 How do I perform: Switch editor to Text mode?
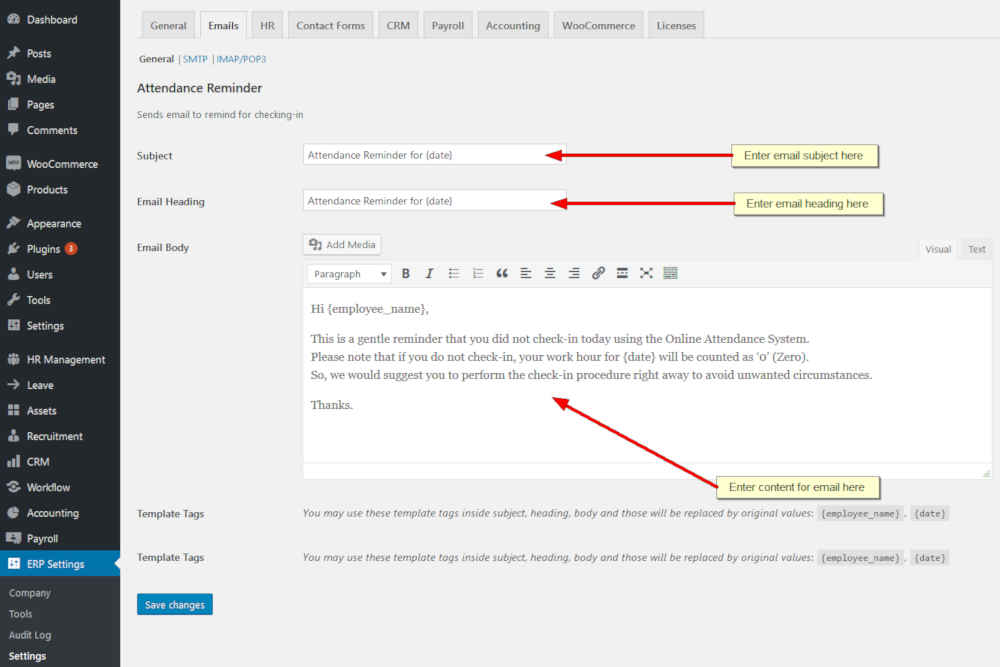click(976, 249)
